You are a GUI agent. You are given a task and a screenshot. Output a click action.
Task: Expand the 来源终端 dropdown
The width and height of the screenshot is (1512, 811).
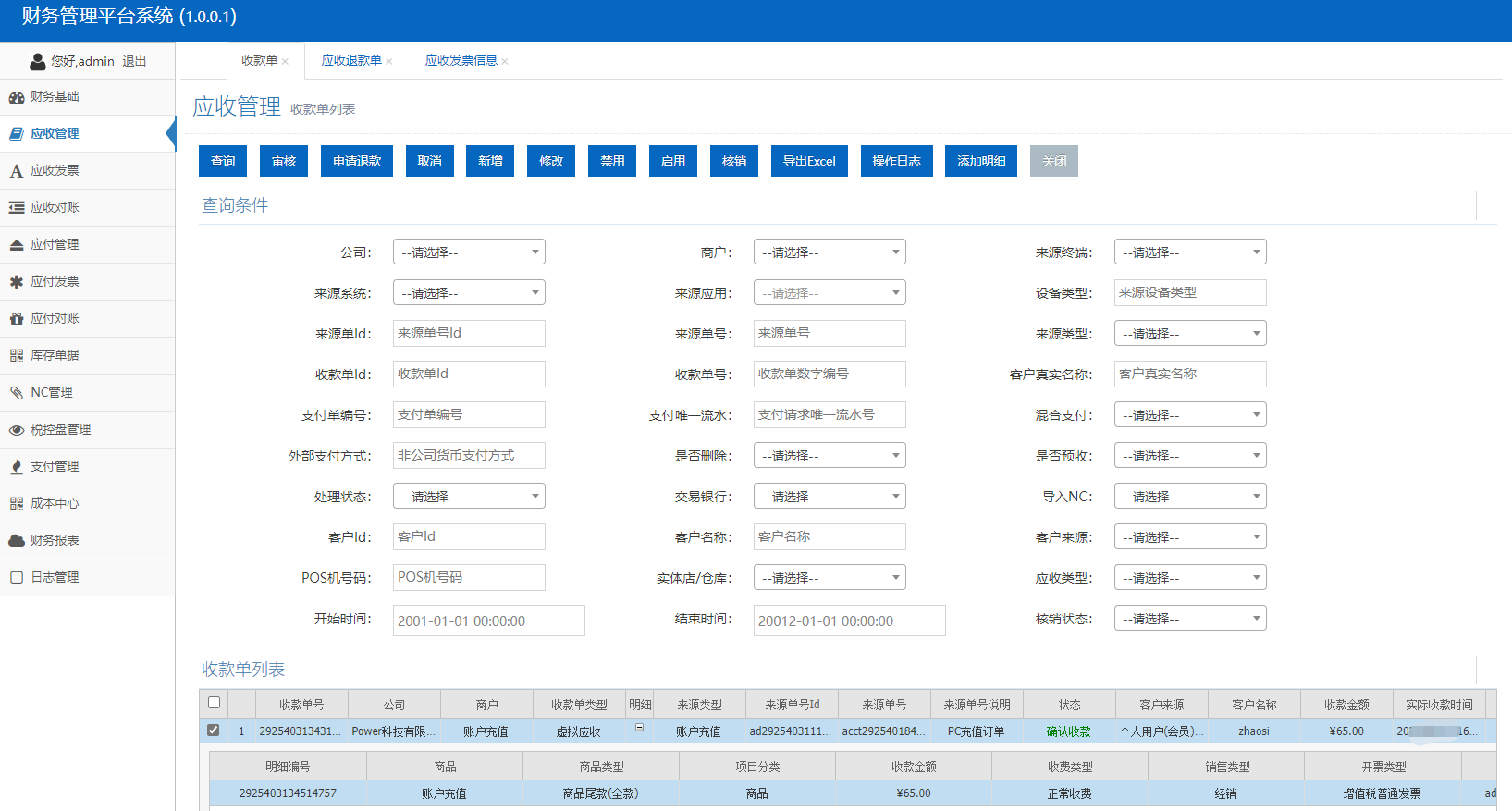tap(1189, 252)
